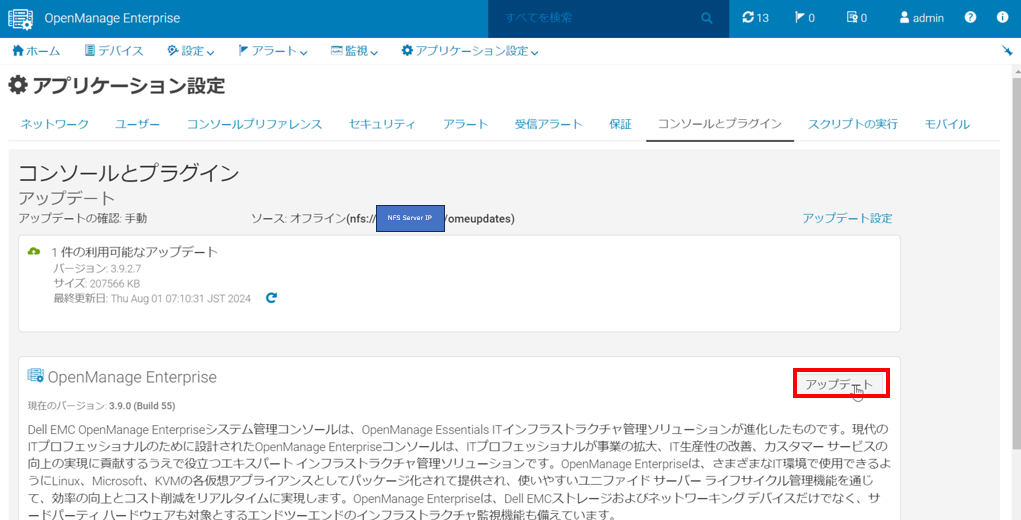
Task: Expand the アラート dropdown menu
Action: coord(273,51)
